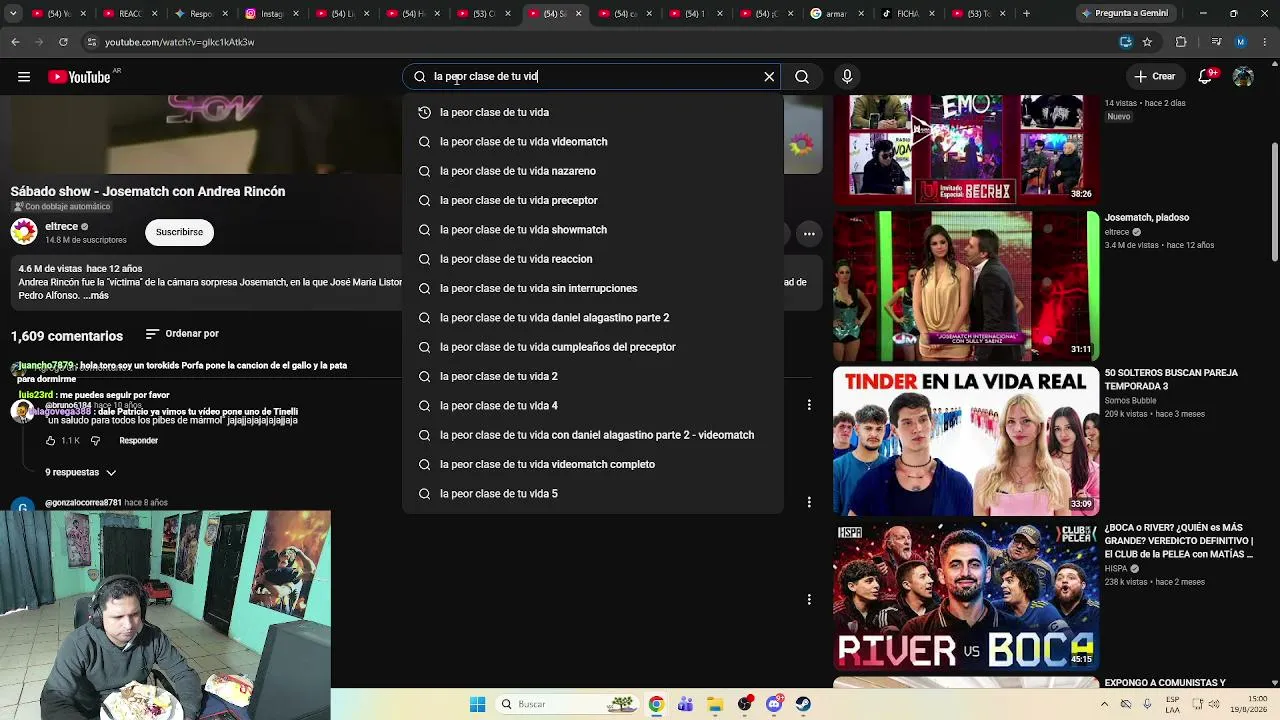Open the tab search dropdown arrow
The width and height of the screenshot is (1280, 720).
13,14
